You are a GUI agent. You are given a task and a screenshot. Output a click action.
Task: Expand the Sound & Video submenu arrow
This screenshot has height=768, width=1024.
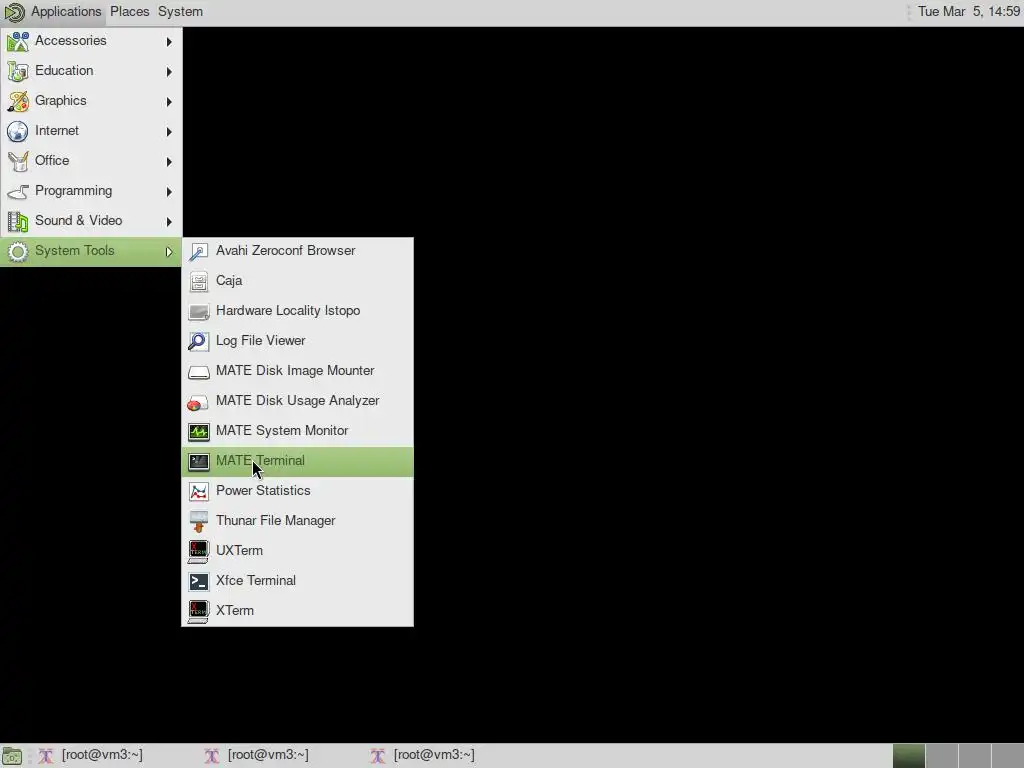169,221
